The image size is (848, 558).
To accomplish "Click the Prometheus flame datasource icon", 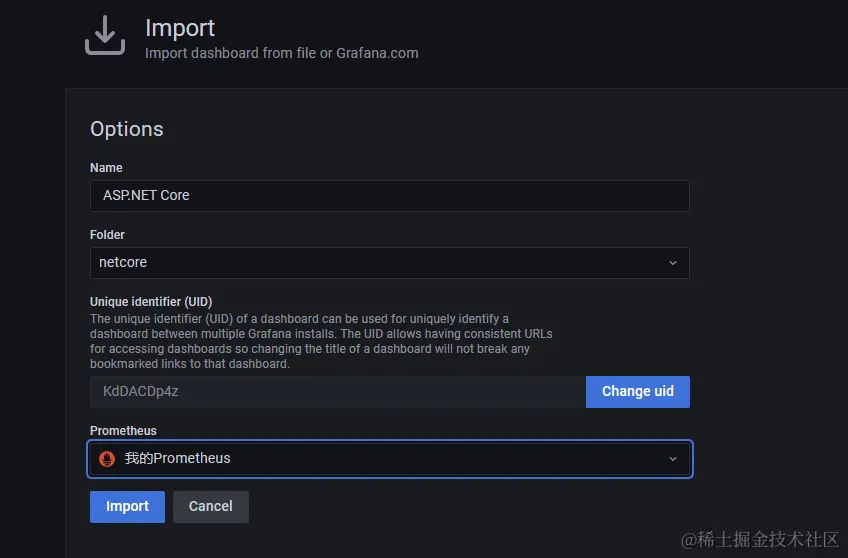I will [x=107, y=459].
